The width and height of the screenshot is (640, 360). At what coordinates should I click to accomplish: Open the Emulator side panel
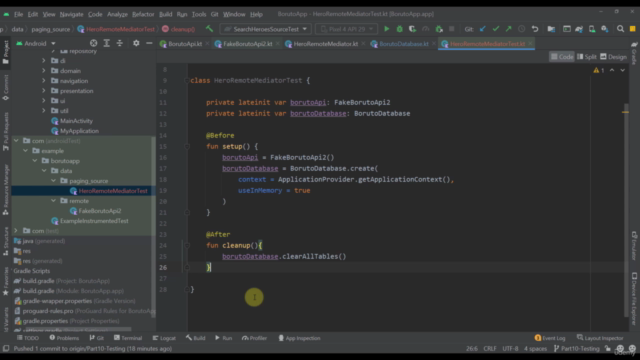coord(634,246)
